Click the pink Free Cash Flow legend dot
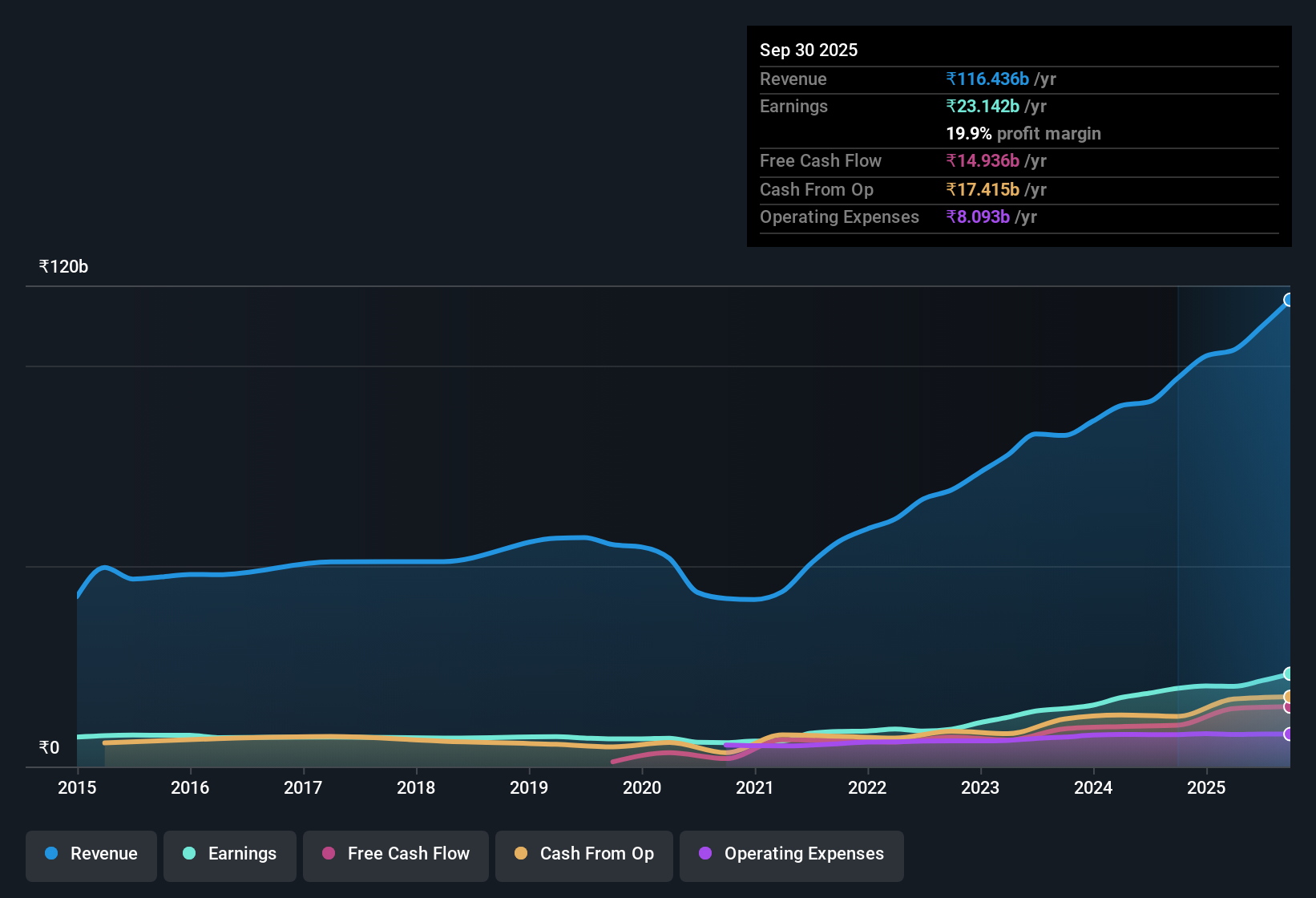The image size is (1316, 898). click(329, 854)
